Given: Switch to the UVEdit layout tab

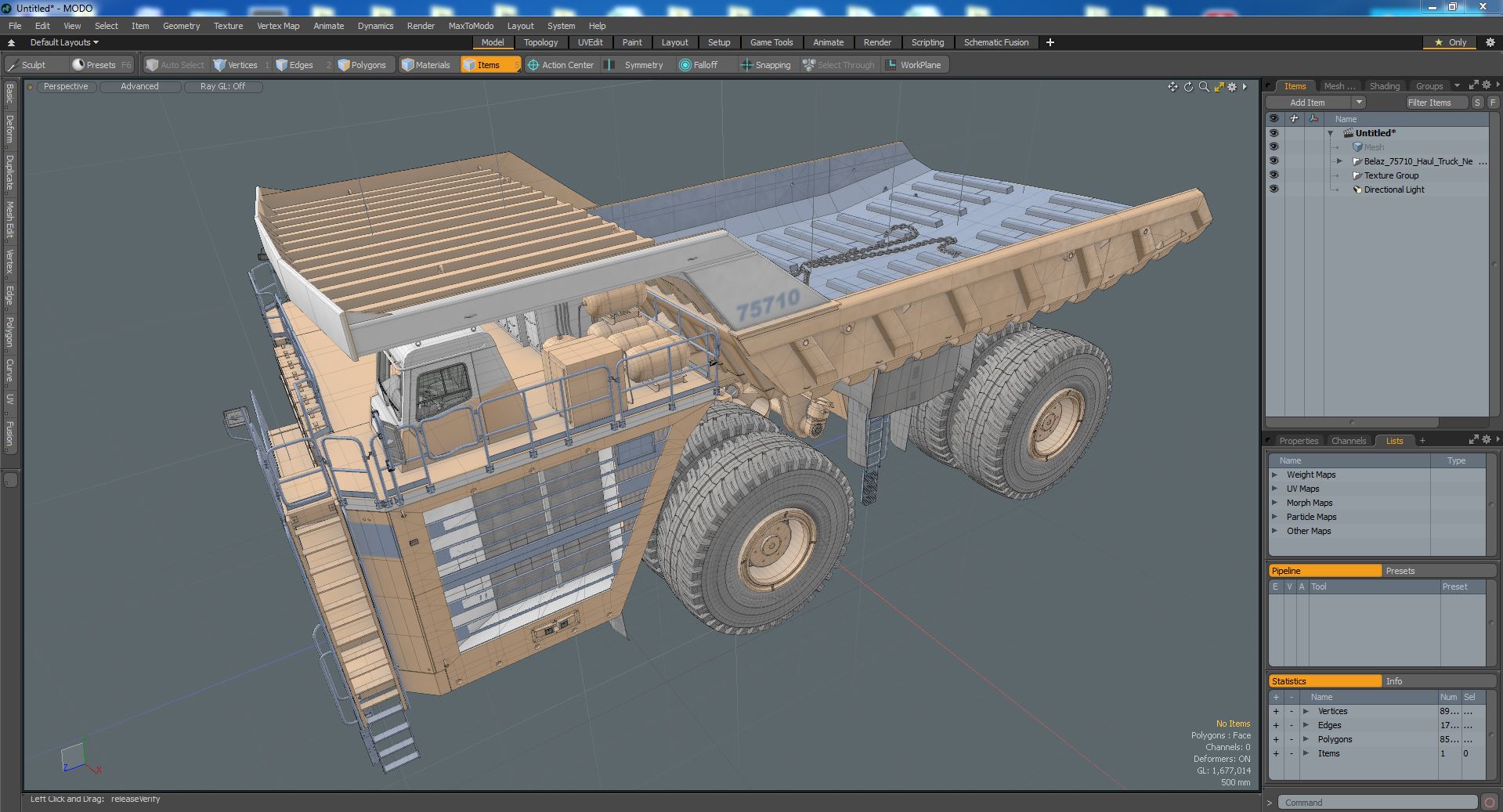Looking at the screenshot, I should coord(590,42).
